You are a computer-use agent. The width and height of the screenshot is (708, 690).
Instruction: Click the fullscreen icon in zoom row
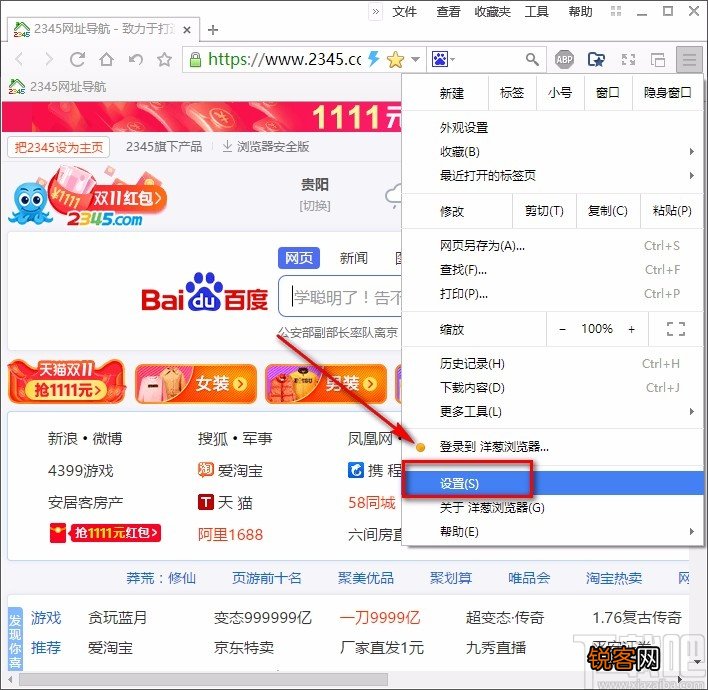pos(675,329)
